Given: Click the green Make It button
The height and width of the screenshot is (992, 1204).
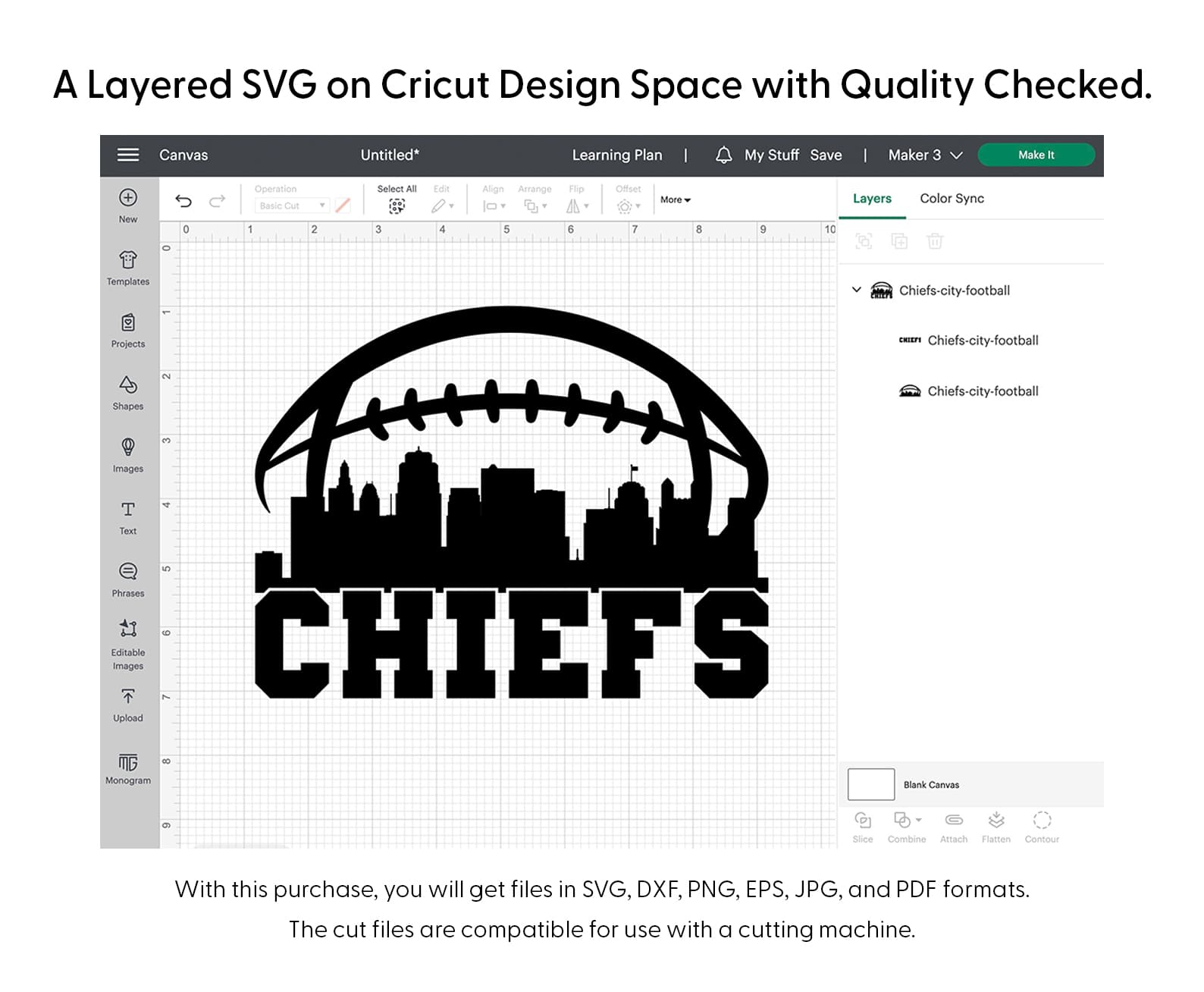Looking at the screenshot, I should pos(1036,155).
